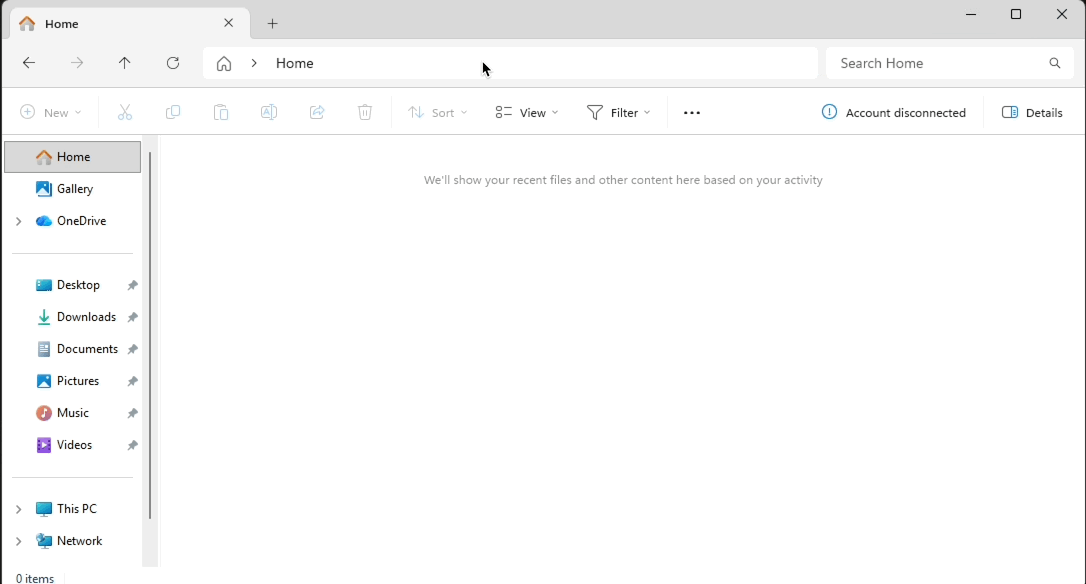Open the search icon in Search Home

(1054, 63)
